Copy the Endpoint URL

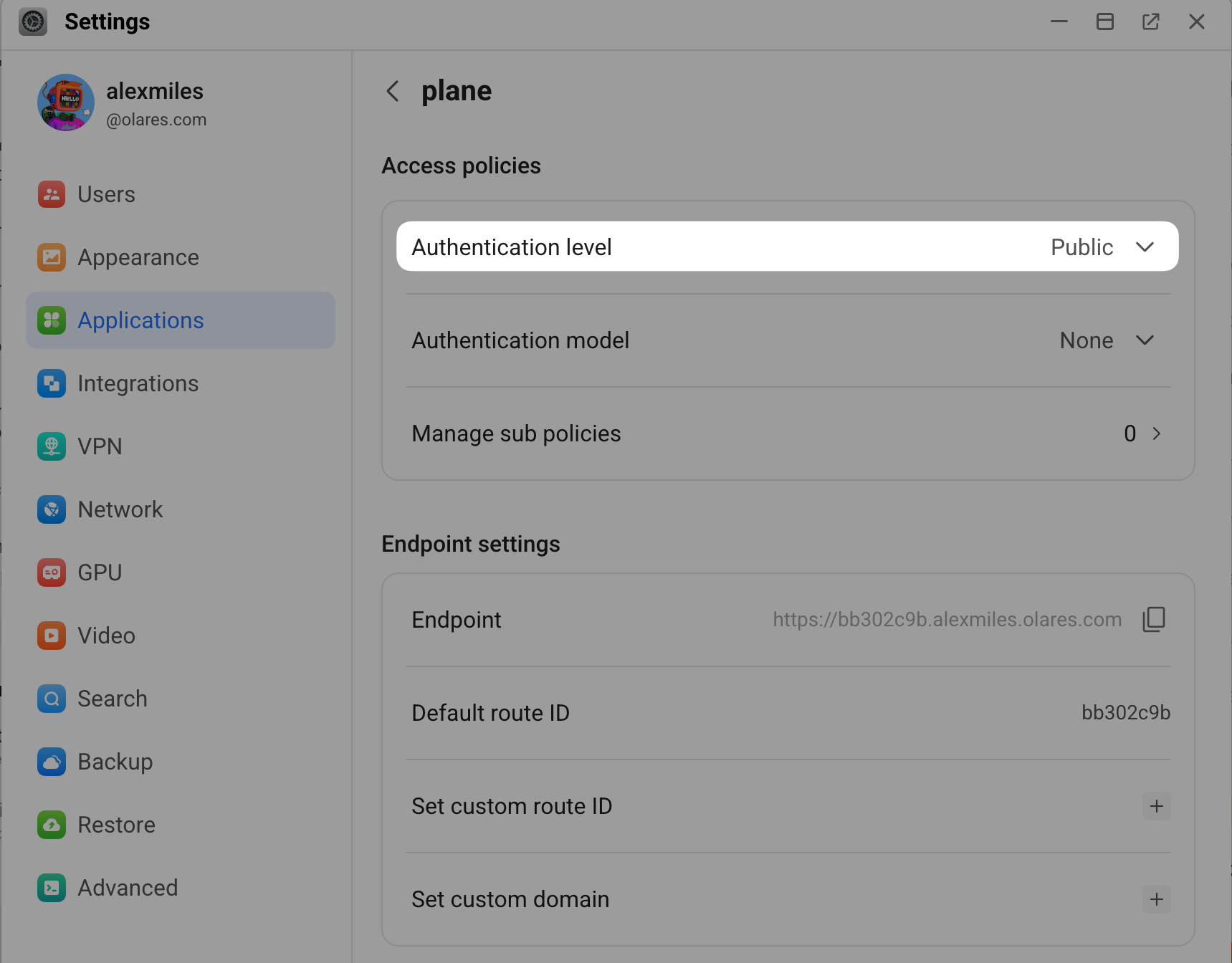pyautogui.click(x=1154, y=620)
